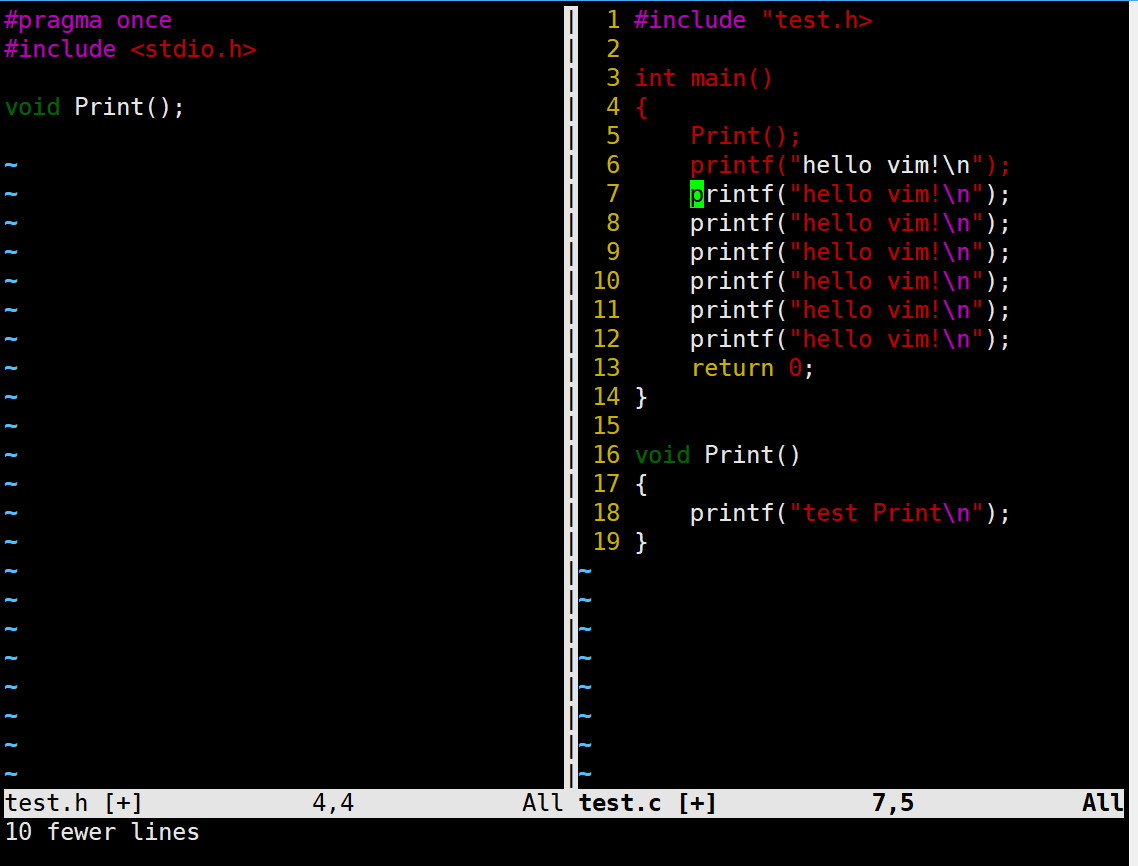Click '#include <stdio.h>' in the left pane
This screenshot has height=866, width=1138.
pyautogui.click(x=130, y=49)
